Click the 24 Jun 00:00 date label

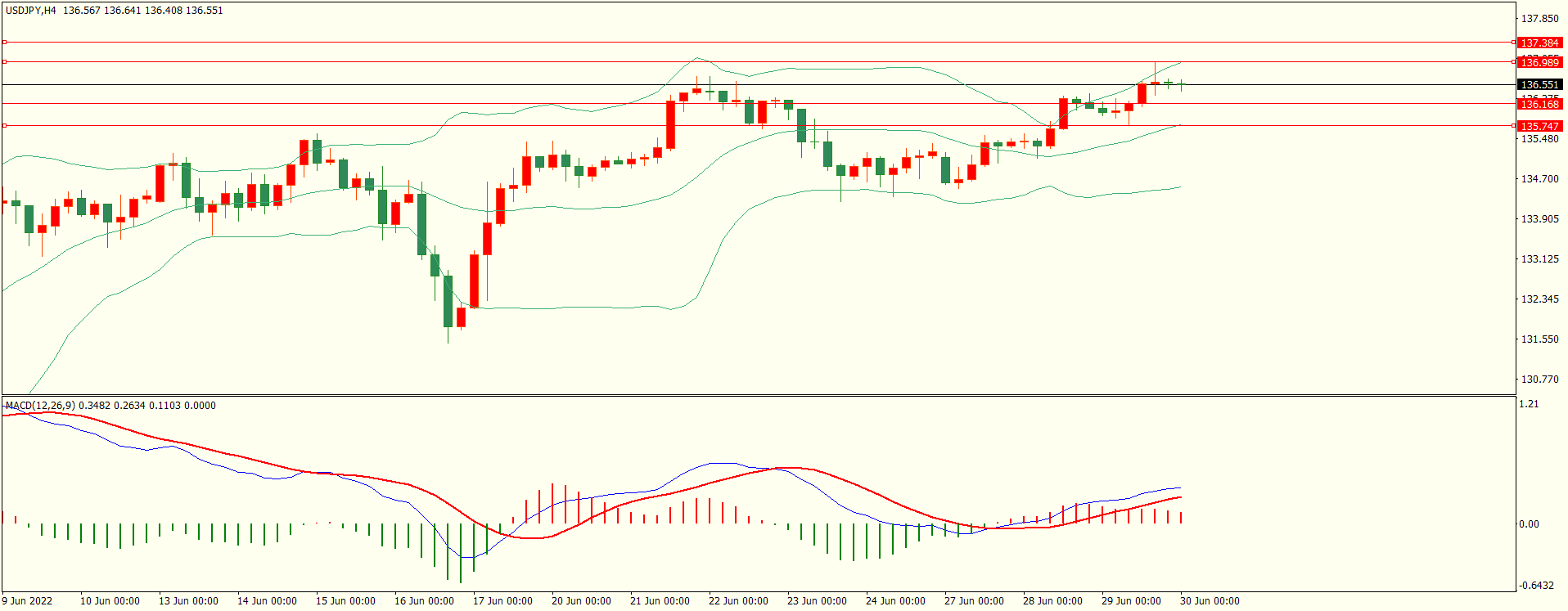point(895,601)
